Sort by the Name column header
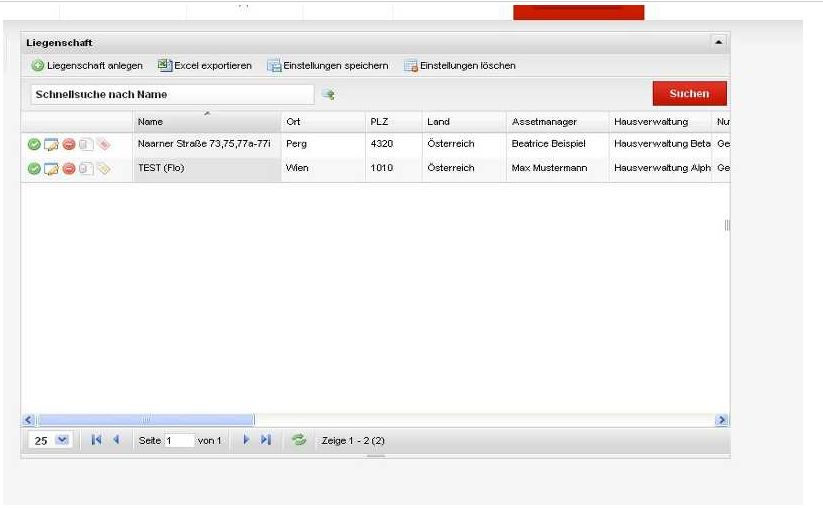 (x=207, y=122)
